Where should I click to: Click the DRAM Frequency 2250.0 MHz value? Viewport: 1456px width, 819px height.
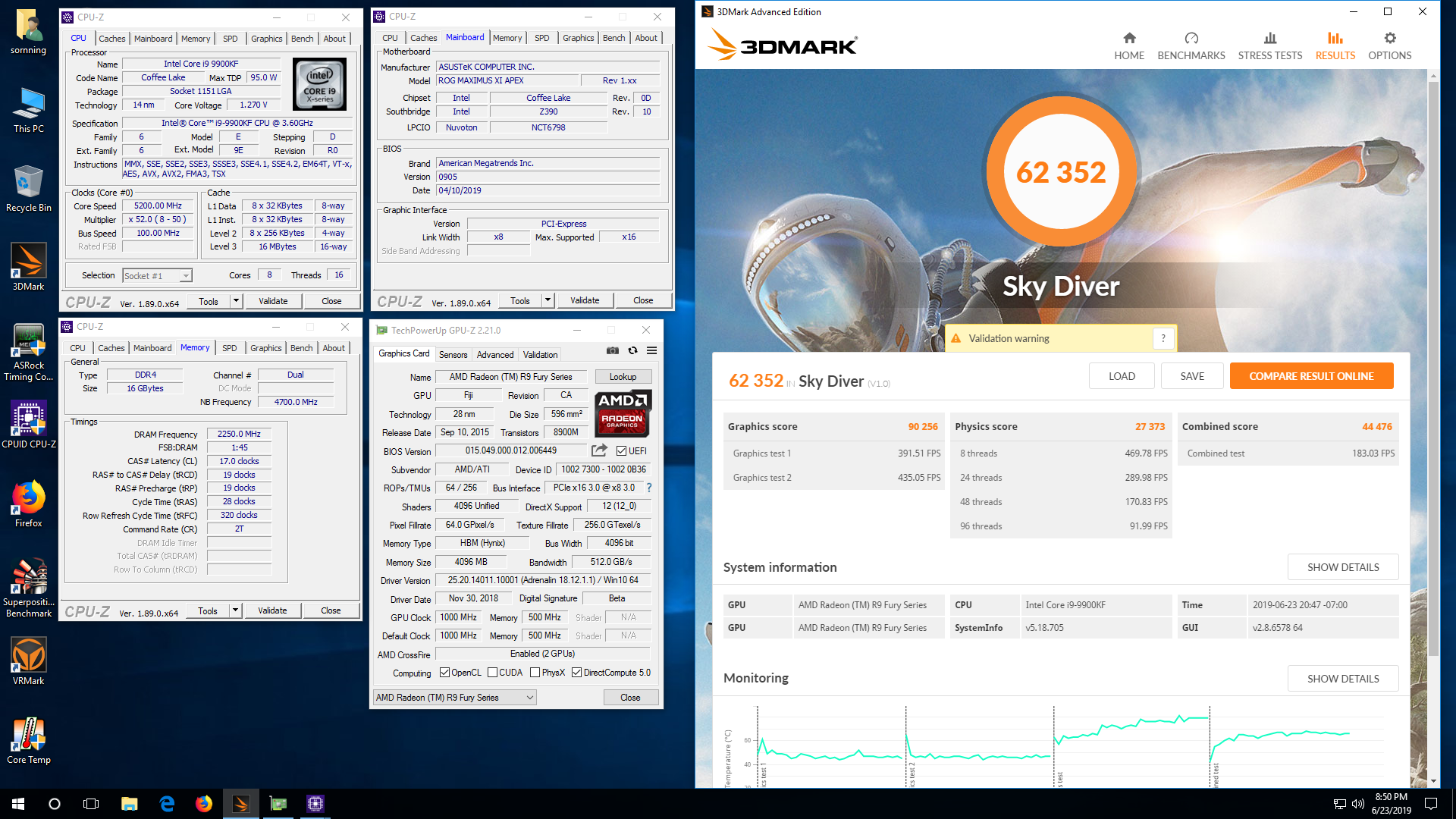[x=239, y=435]
